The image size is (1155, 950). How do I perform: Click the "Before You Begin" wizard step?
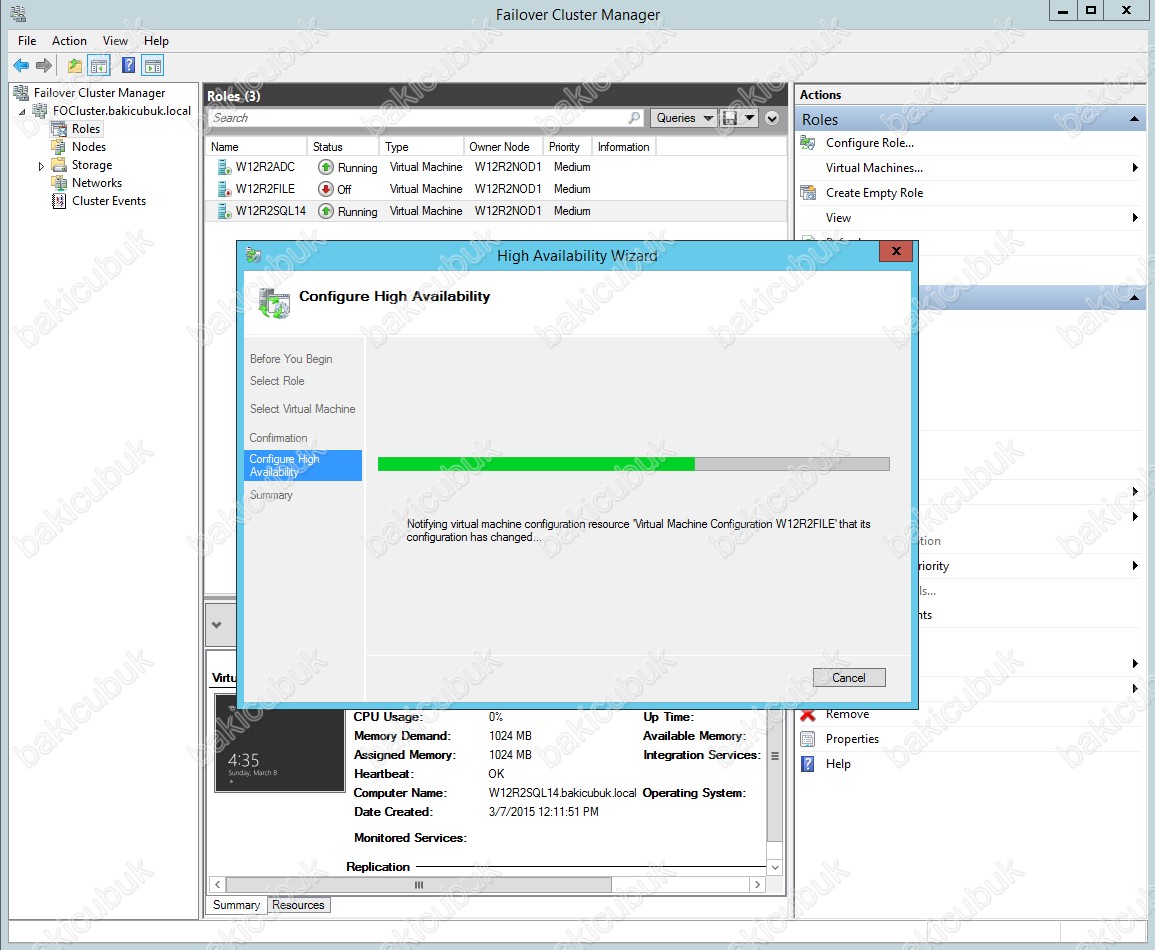tap(291, 359)
